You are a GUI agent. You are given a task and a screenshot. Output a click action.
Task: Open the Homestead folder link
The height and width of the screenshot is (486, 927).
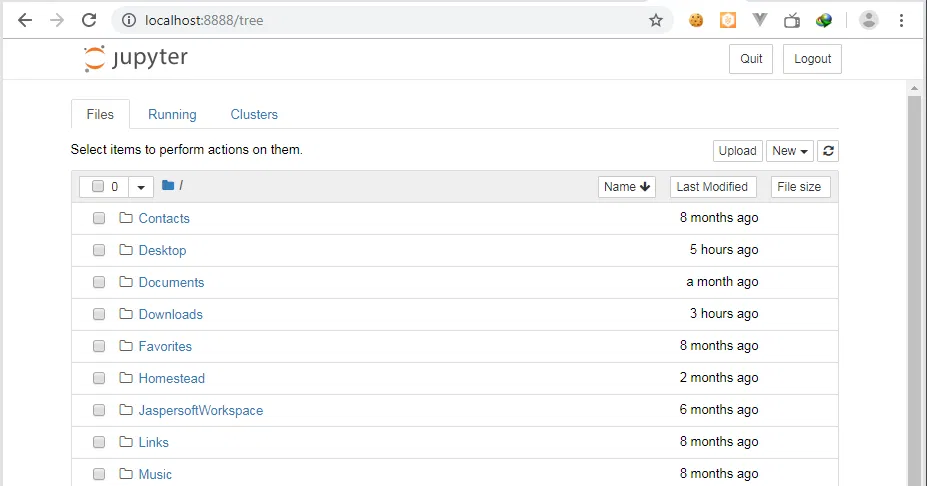[171, 378]
